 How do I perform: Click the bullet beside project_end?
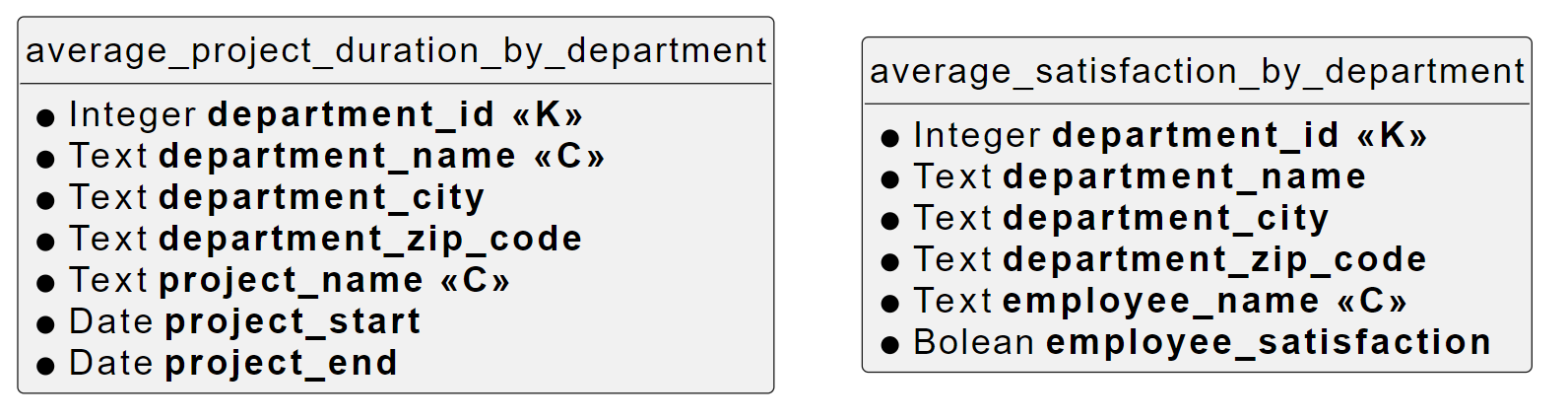45,366
